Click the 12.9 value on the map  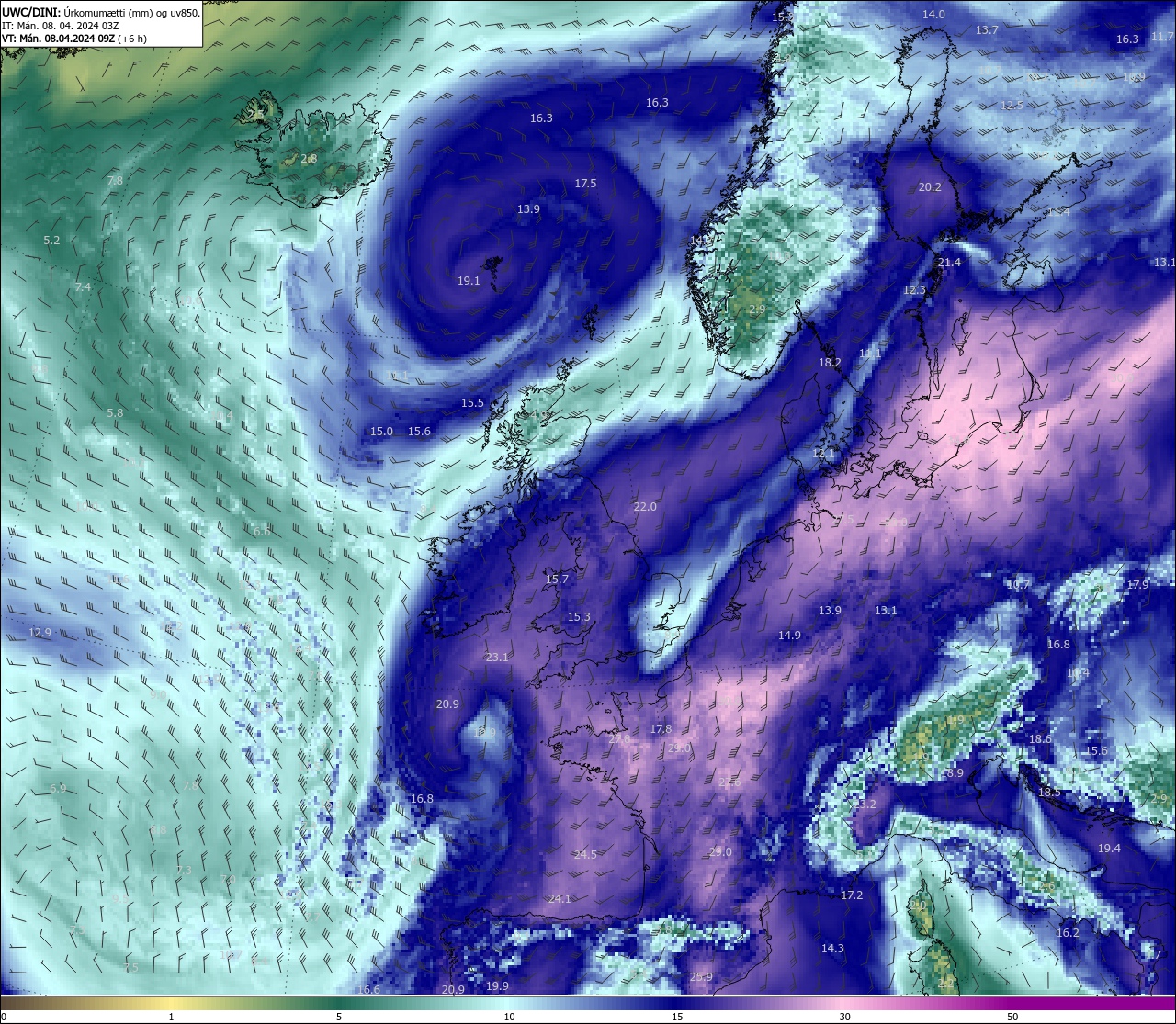(40, 633)
